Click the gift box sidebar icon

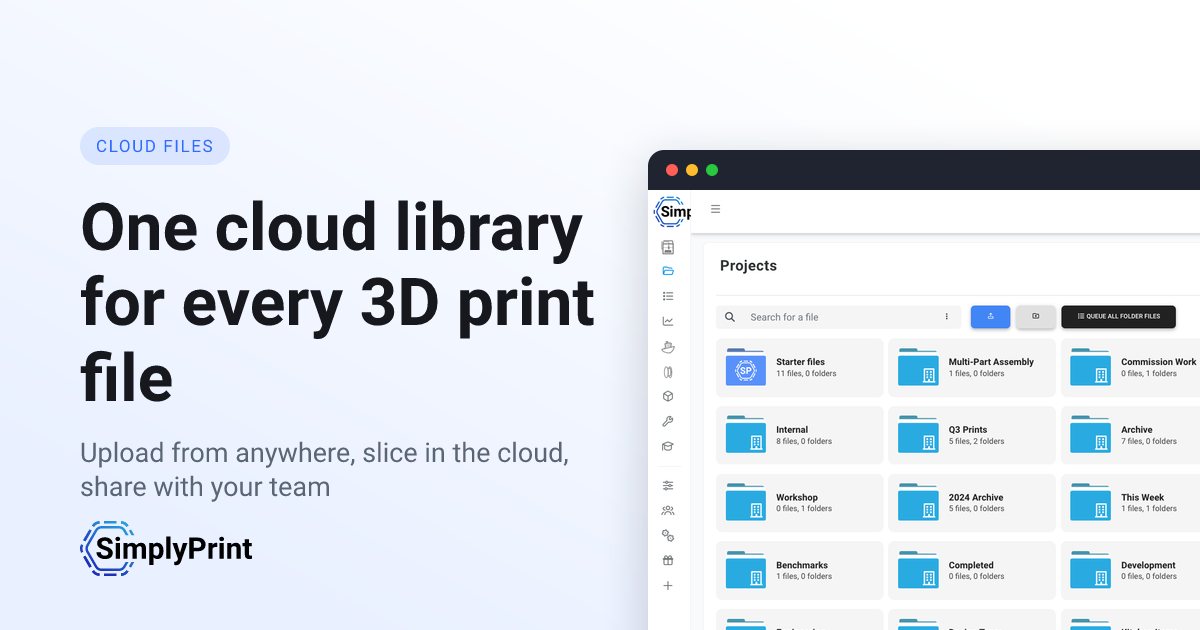tap(668, 560)
